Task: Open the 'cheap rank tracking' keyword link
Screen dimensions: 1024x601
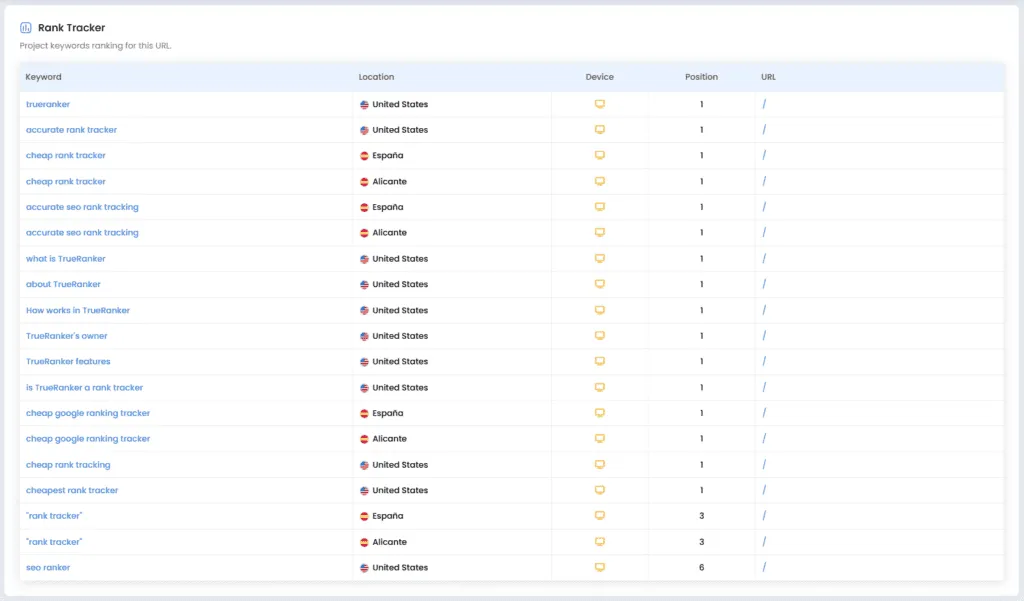Action: (68, 464)
